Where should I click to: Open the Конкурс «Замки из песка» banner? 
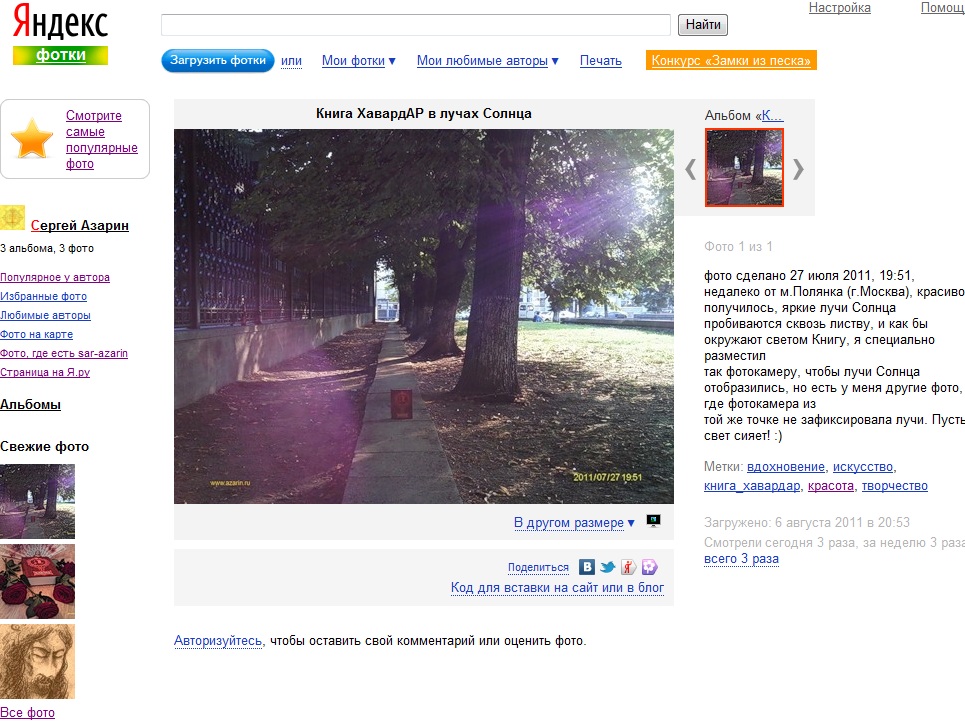(731, 60)
